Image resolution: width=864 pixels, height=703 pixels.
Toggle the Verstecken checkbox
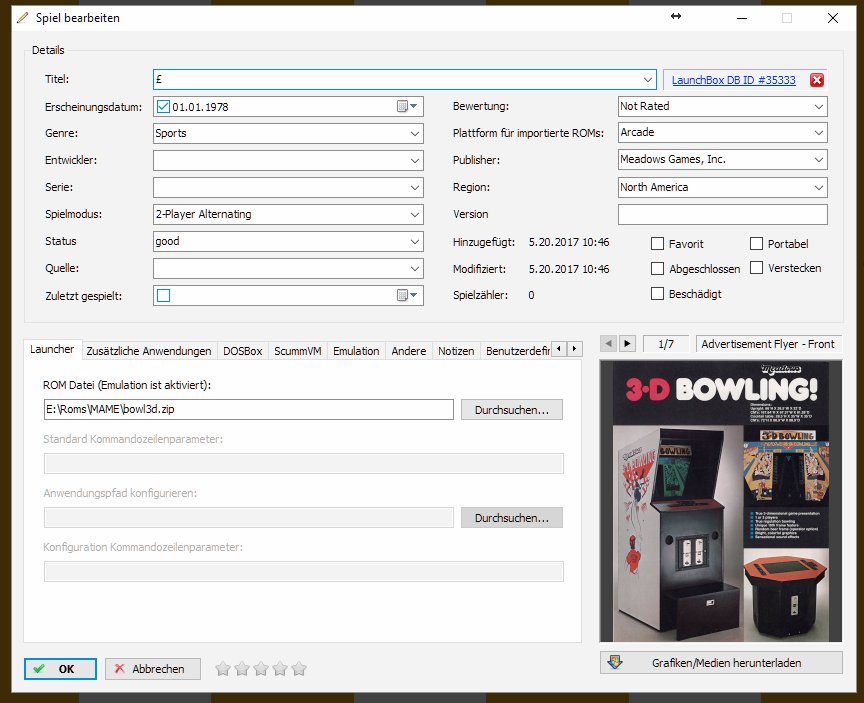[x=757, y=268]
